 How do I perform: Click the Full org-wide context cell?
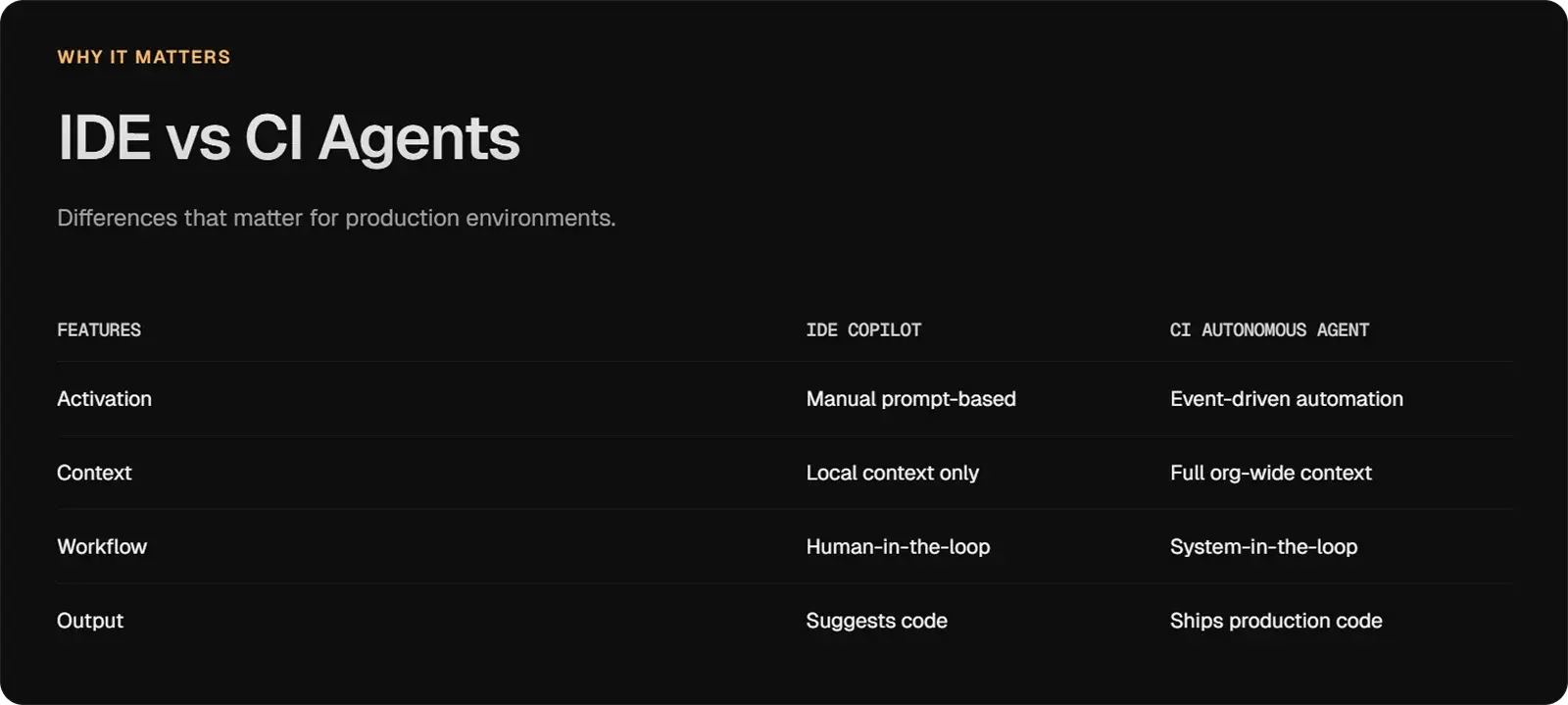point(1270,473)
